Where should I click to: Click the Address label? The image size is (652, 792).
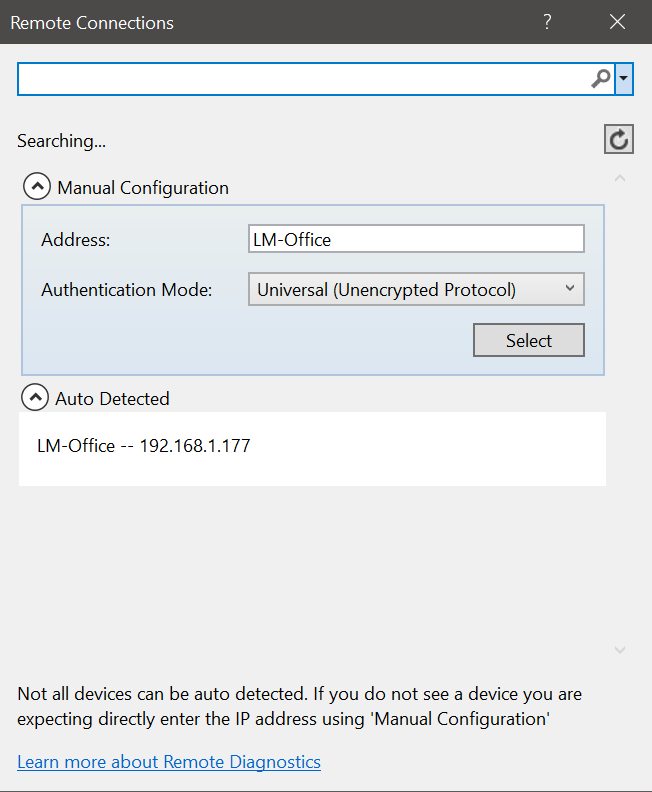(76, 240)
